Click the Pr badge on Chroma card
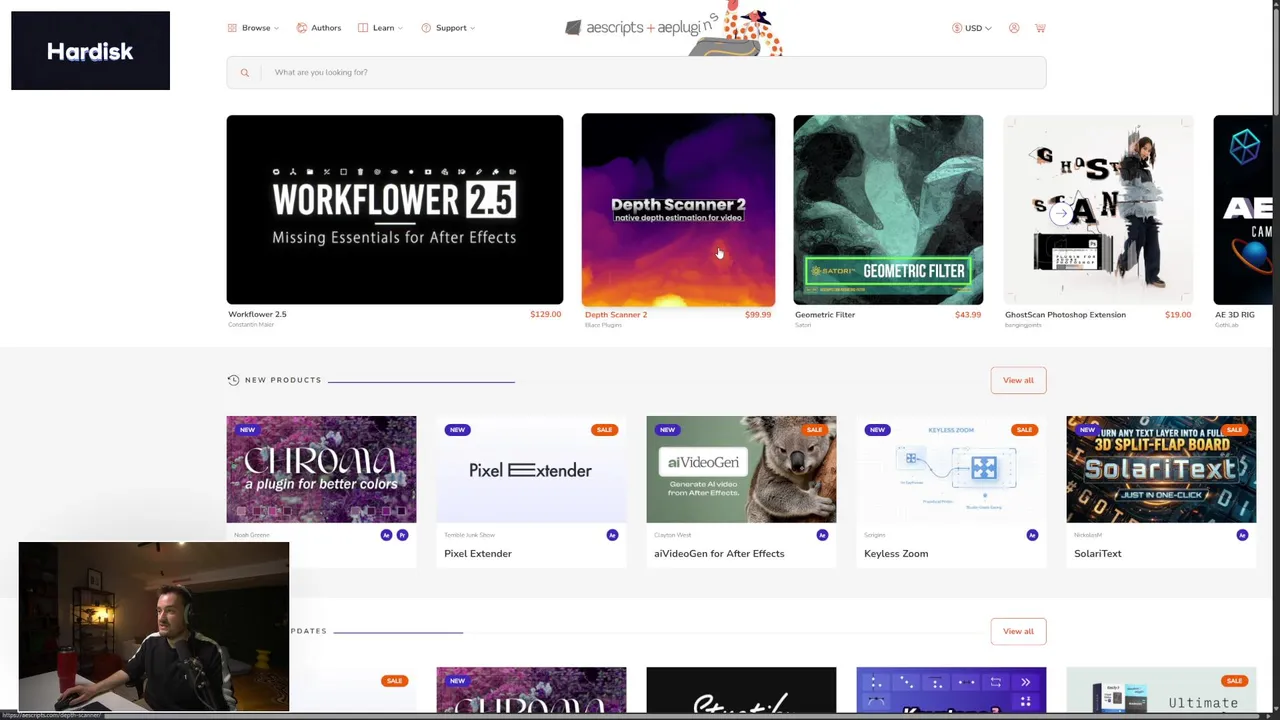The image size is (1280, 720). pyautogui.click(x=402, y=535)
